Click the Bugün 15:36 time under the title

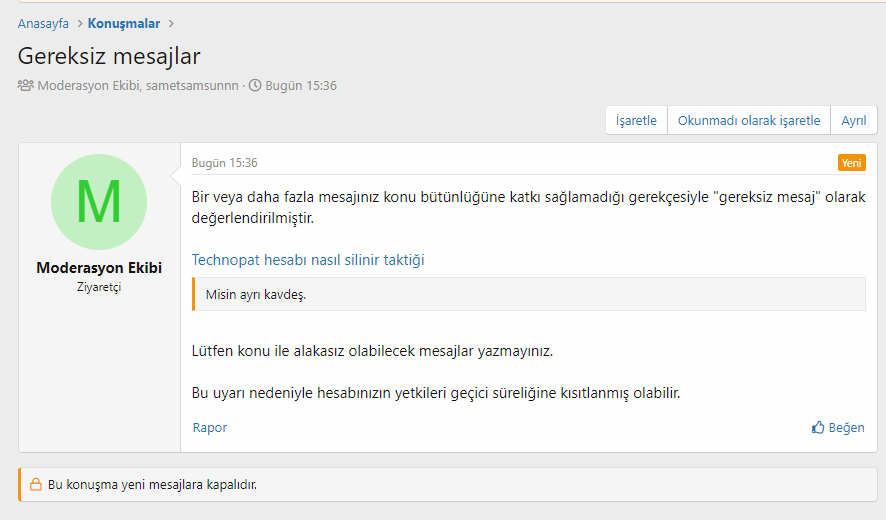(x=300, y=86)
